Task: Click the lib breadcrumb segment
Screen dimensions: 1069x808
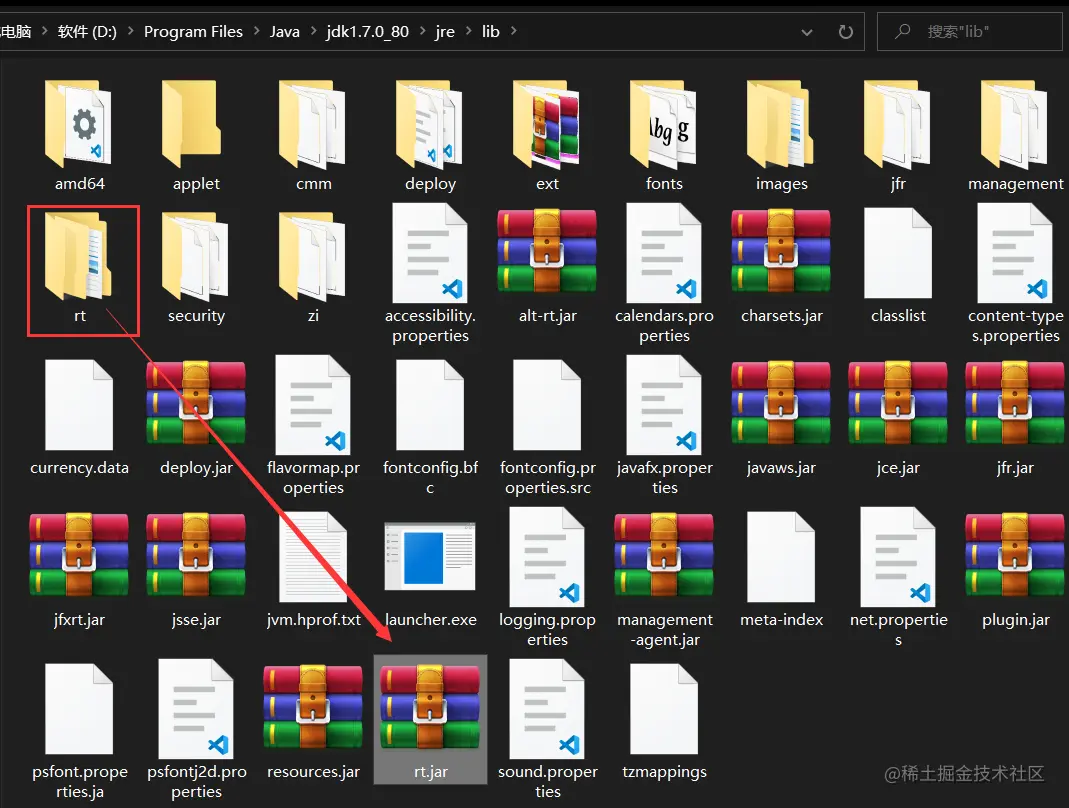Action: coord(490,31)
